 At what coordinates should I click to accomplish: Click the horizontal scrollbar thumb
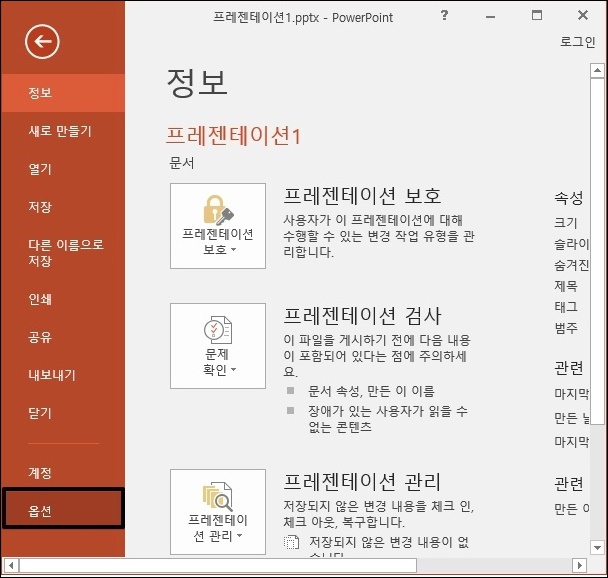click(218, 565)
